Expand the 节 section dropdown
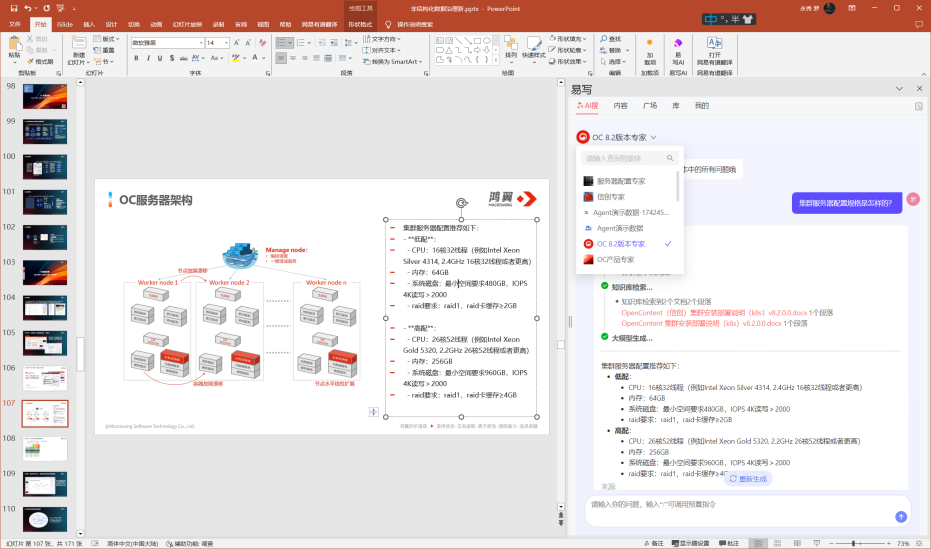The width and height of the screenshot is (931, 549). (103, 62)
